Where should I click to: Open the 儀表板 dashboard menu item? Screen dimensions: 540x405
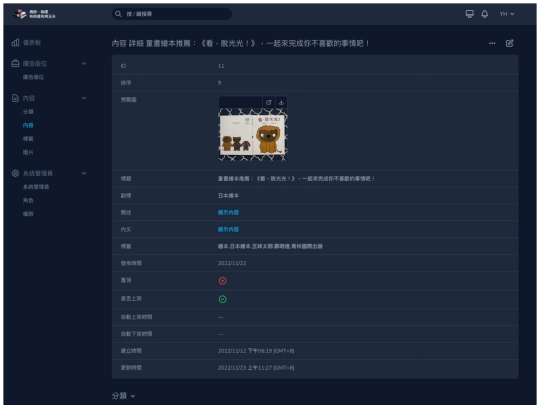point(32,43)
